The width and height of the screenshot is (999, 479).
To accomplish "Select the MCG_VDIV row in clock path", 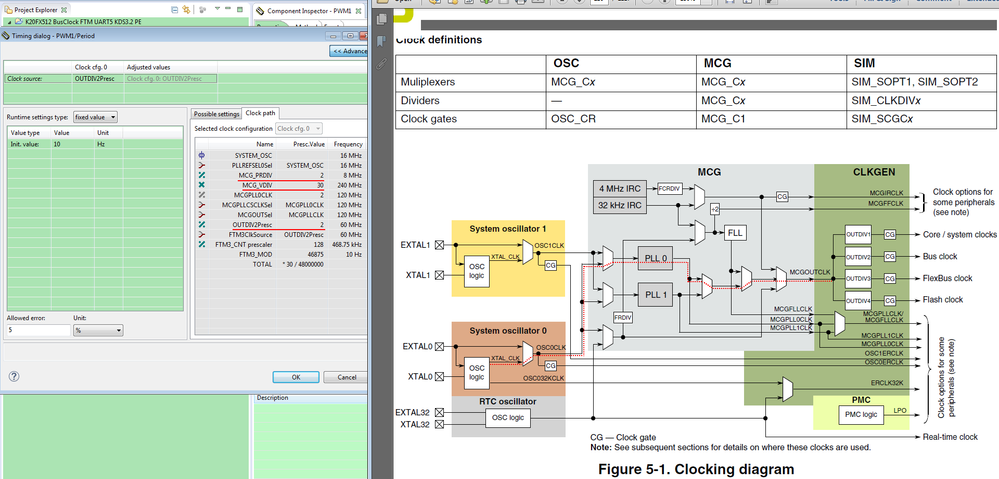I will tap(280, 184).
